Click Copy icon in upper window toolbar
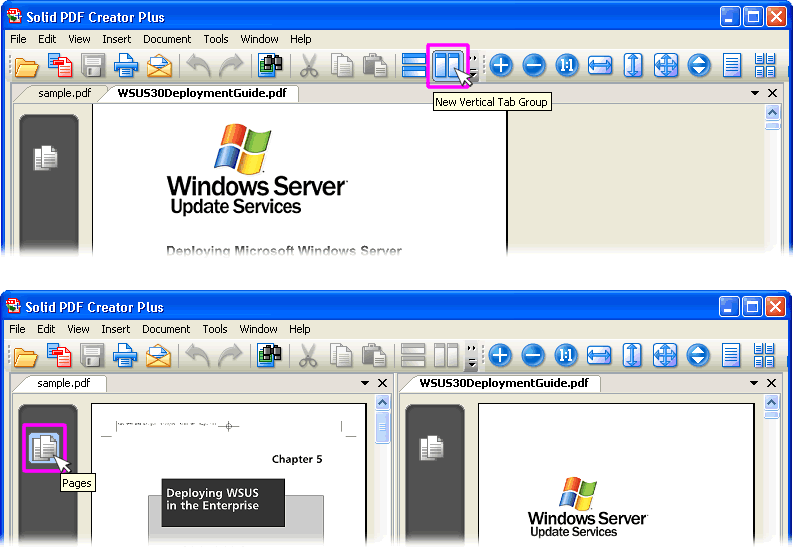 342,66
